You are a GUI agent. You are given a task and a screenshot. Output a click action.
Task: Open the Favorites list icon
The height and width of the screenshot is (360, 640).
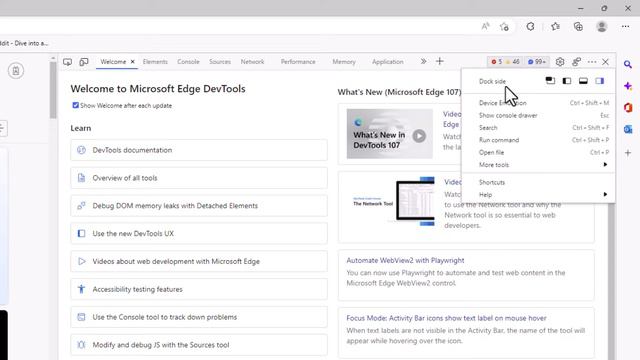(x=555, y=27)
